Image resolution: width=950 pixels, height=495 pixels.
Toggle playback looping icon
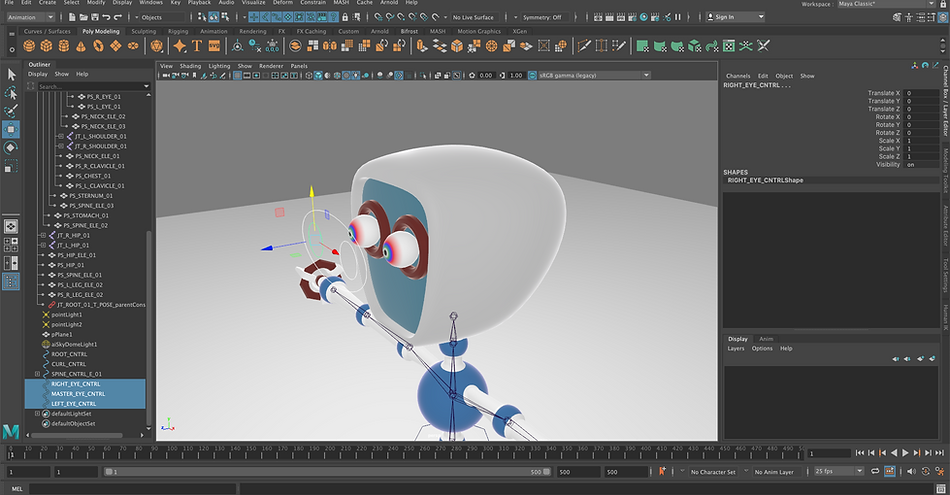point(875,471)
